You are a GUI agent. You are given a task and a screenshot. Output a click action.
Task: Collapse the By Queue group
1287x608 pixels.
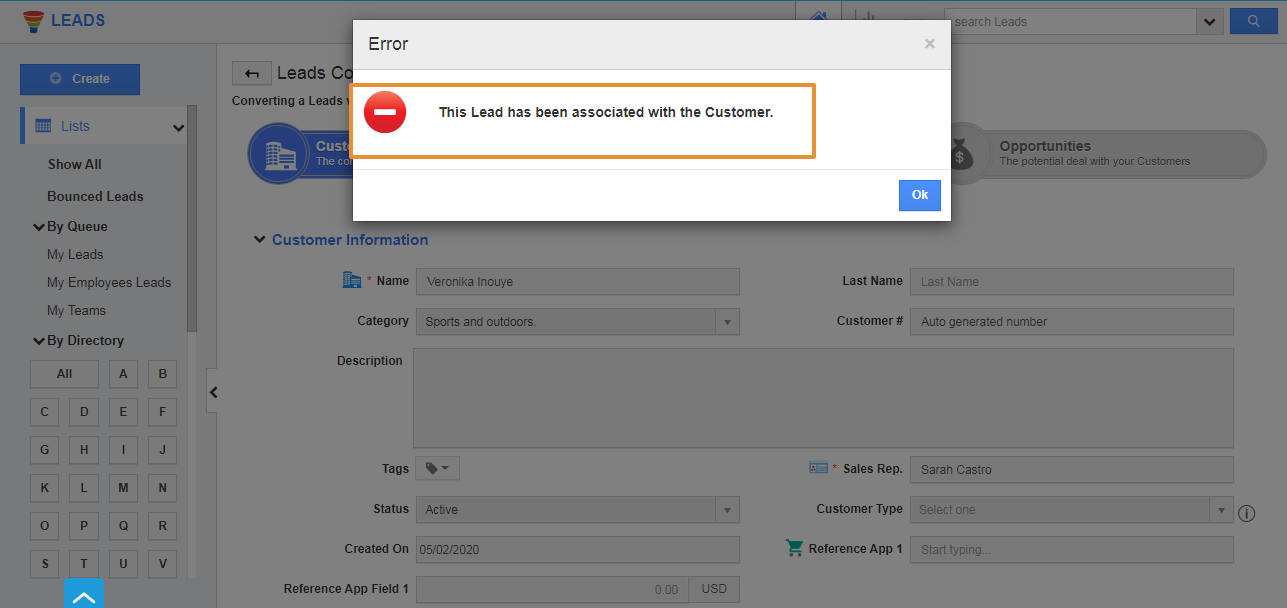pyautogui.click(x=39, y=227)
